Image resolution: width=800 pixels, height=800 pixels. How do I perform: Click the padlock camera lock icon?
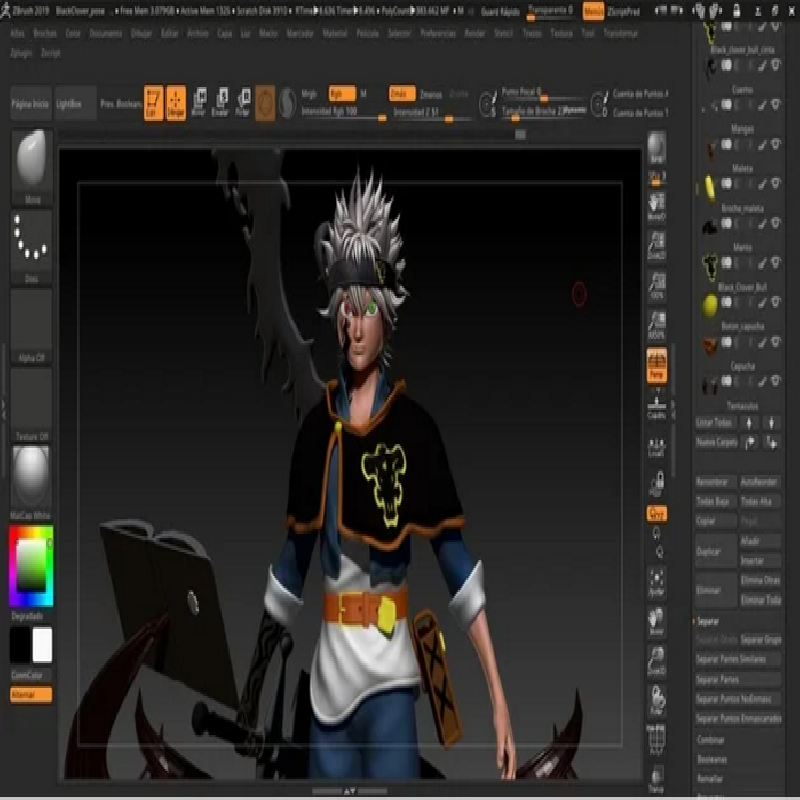[x=657, y=483]
